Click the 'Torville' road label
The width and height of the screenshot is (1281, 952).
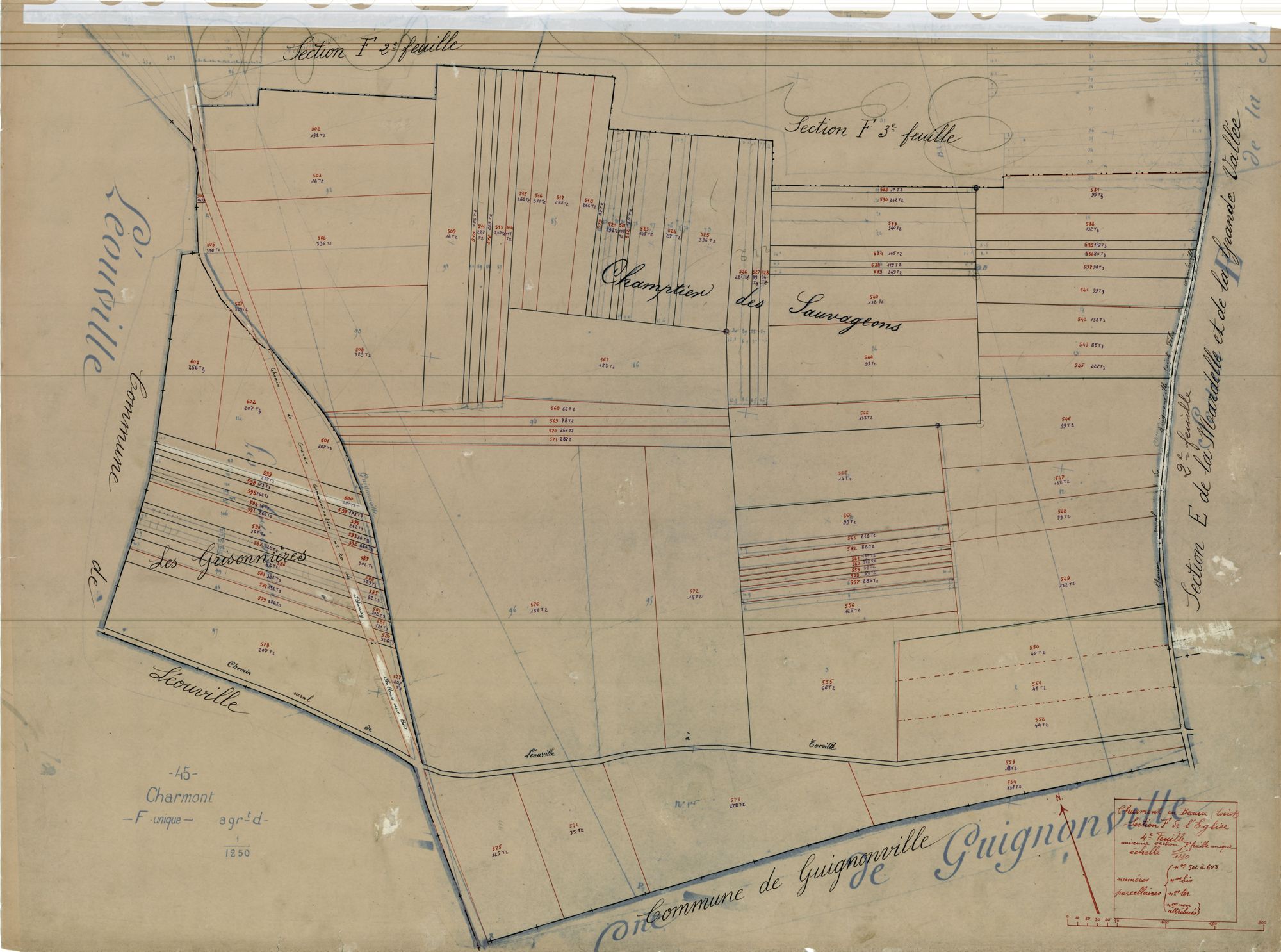pos(822,746)
